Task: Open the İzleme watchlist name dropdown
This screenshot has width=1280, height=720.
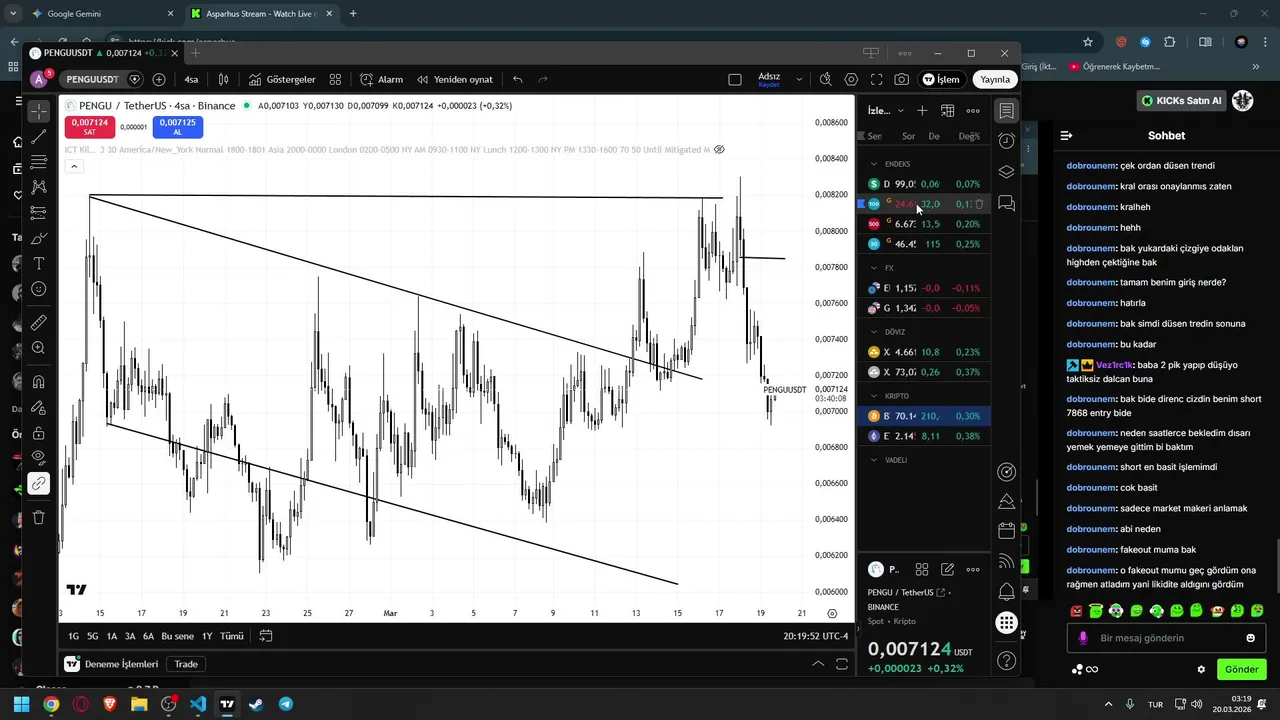Action: (886, 111)
